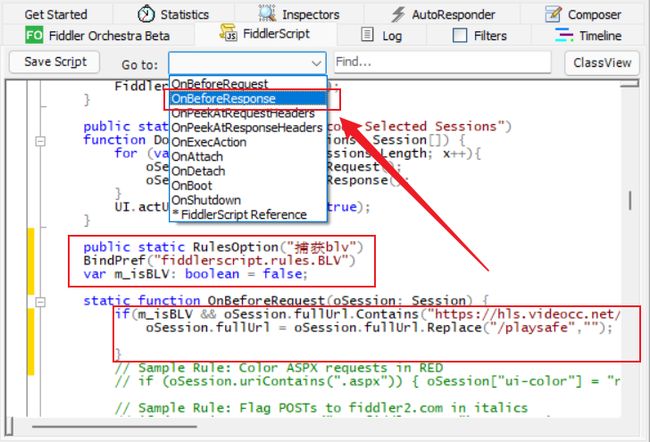This screenshot has width=650, height=442.
Task: Open the Timeline tab
Action: 588,35
